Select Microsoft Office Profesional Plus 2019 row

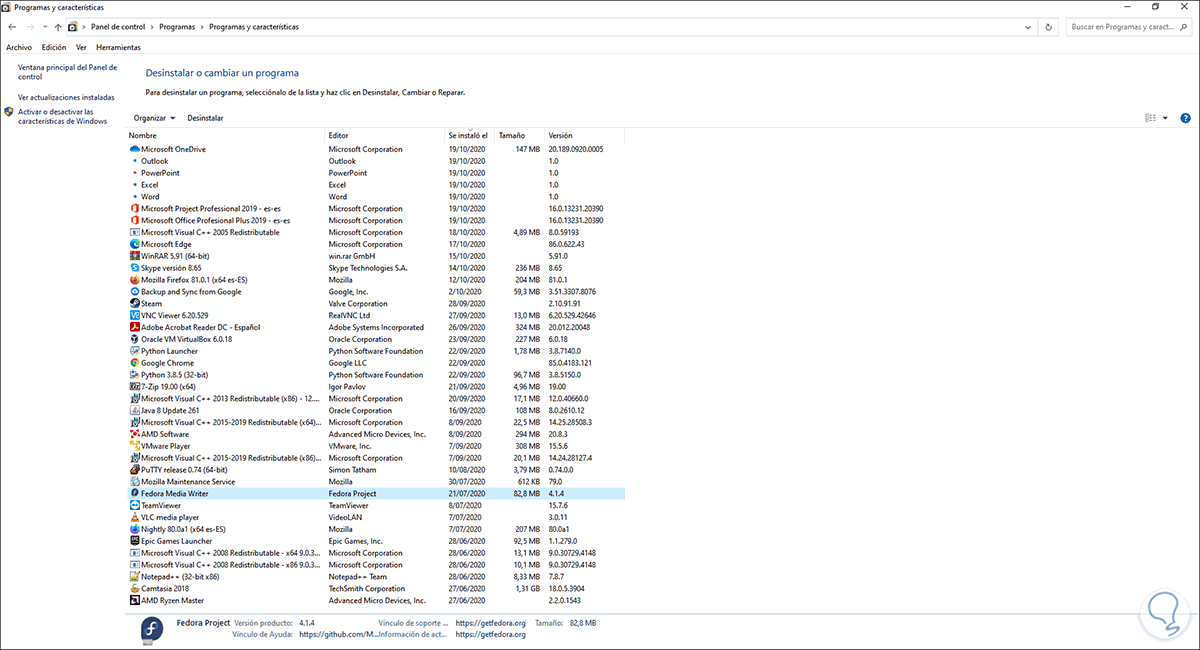pyautogui.click(x=376, y=220)
